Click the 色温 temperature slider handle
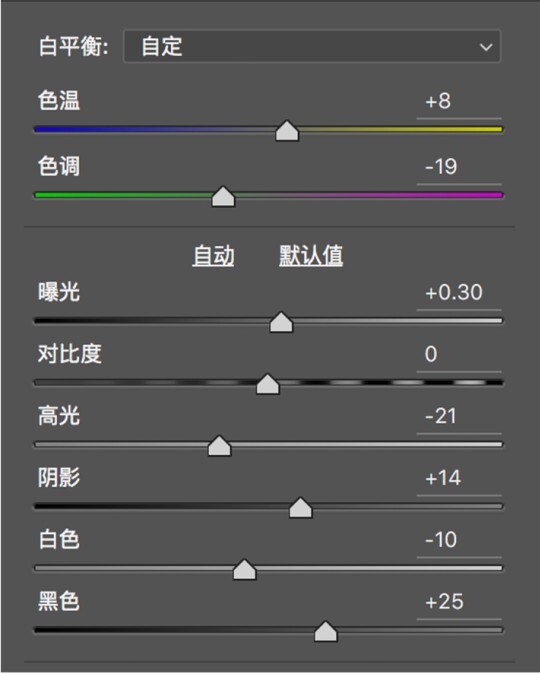 (287, 131)
